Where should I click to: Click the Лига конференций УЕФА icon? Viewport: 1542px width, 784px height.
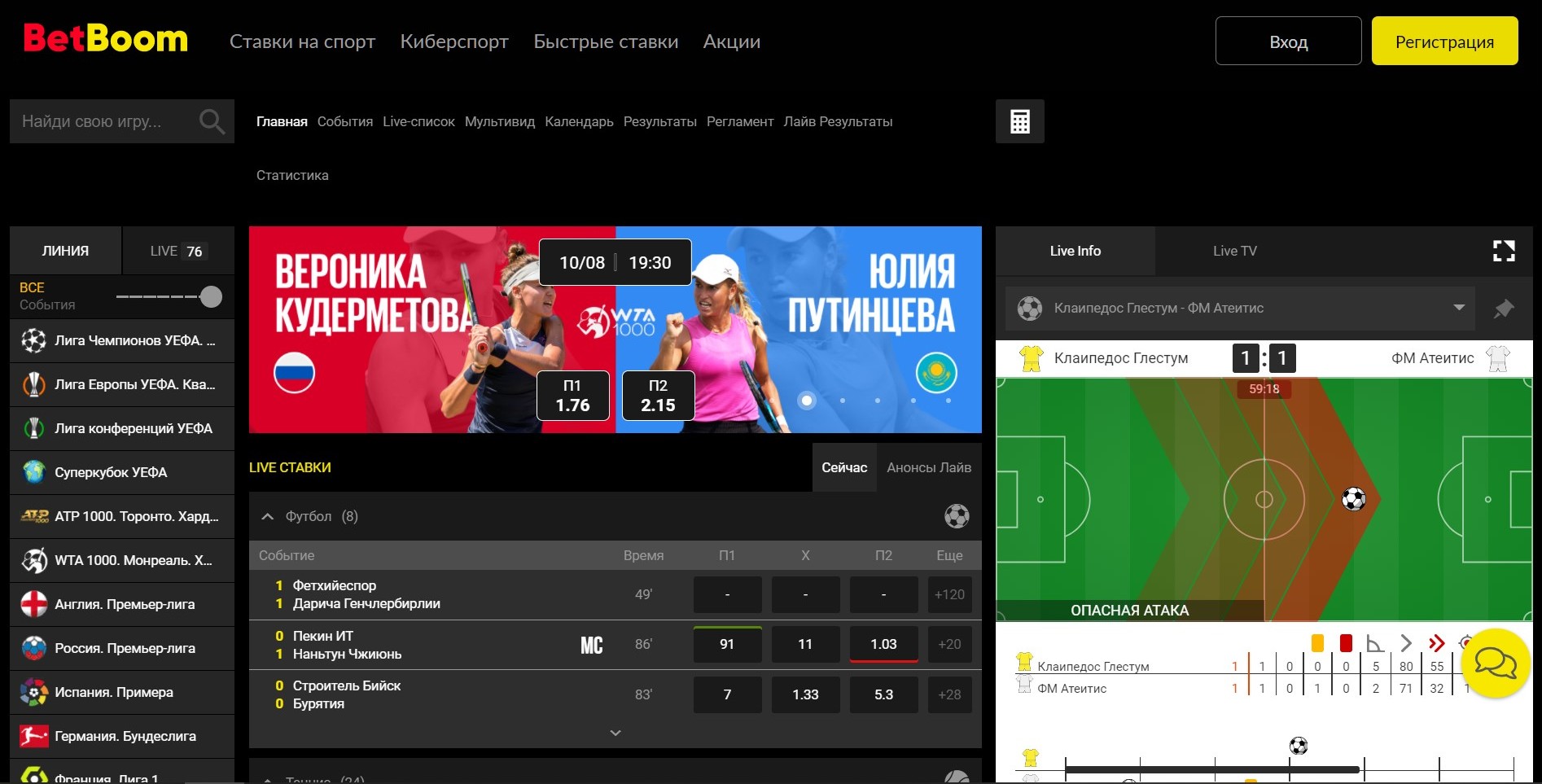click(33, 428)
